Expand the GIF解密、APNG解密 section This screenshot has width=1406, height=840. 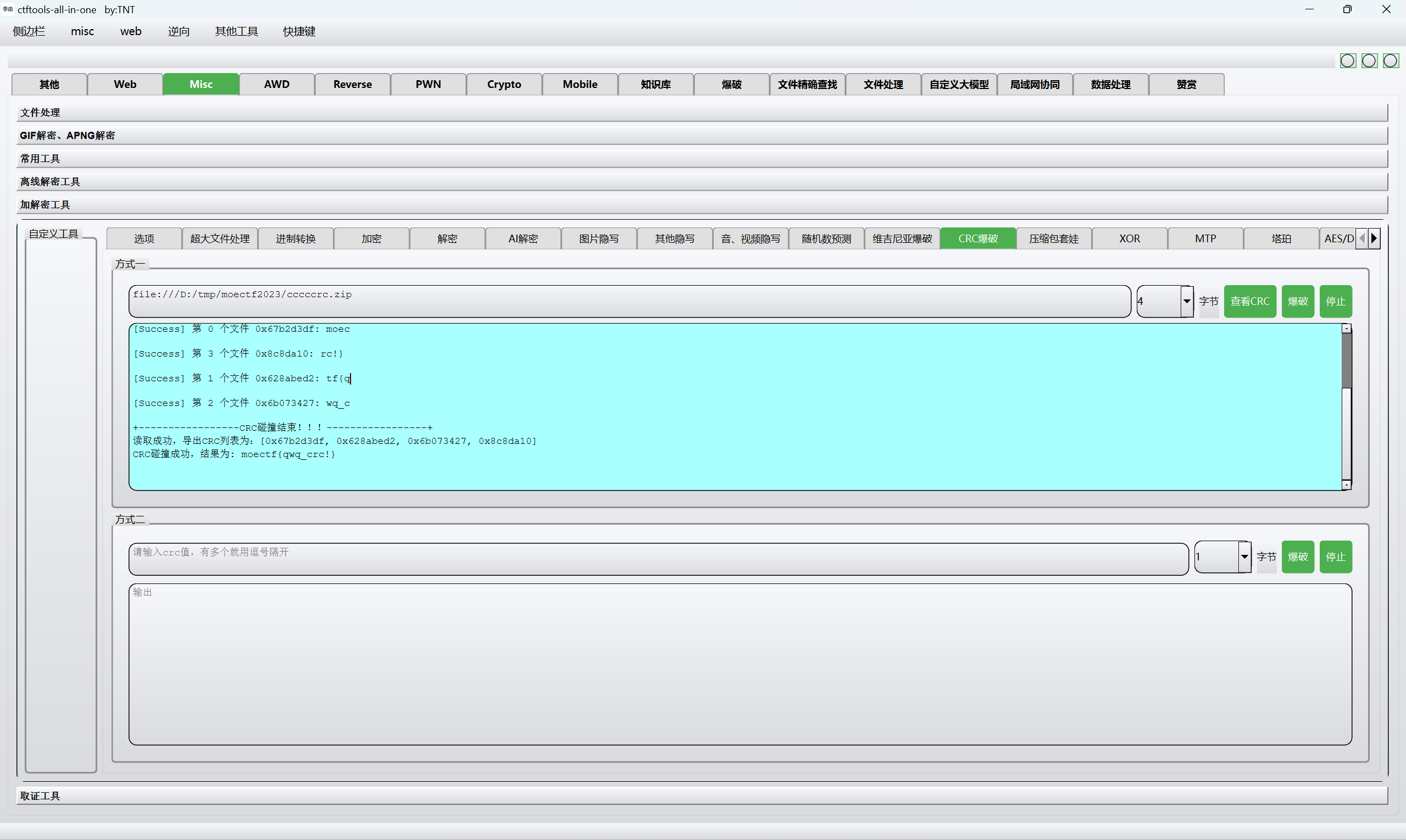click(x=702, y=135)
